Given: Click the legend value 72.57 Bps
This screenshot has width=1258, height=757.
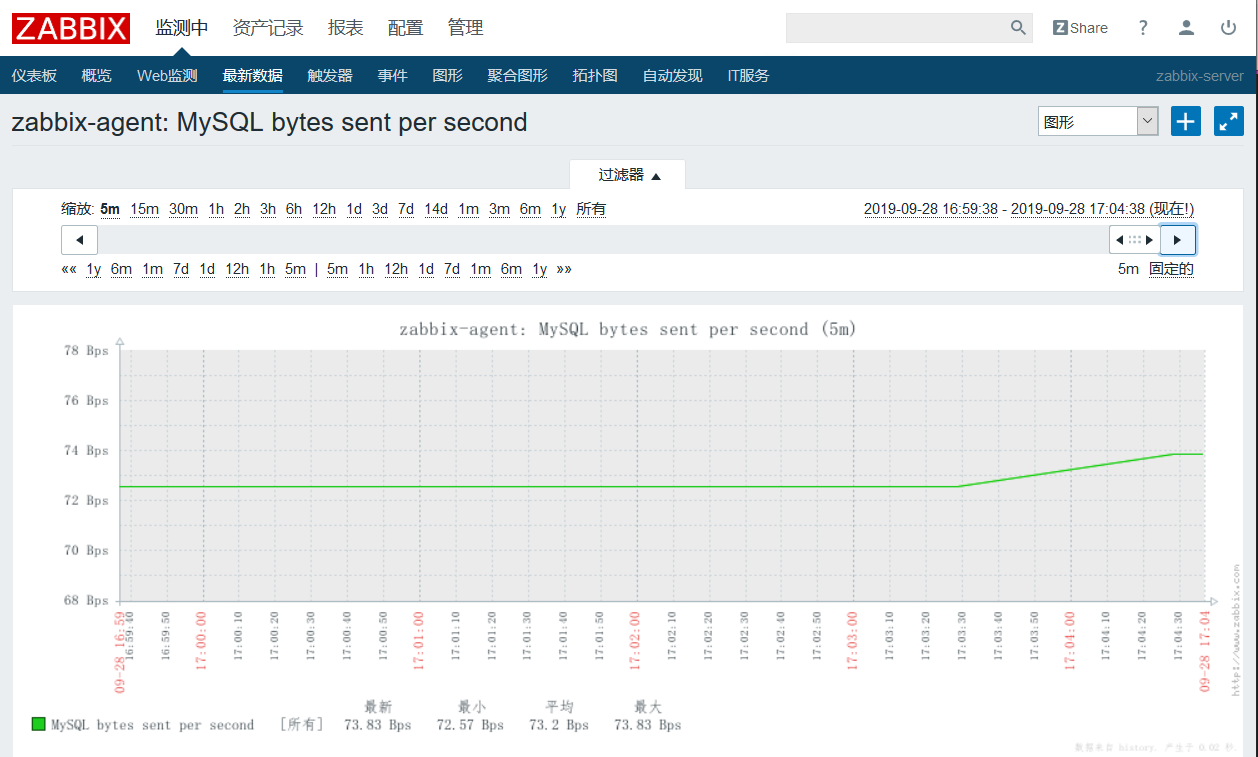Looking at the screenshot, I should (x=470, y=725).
